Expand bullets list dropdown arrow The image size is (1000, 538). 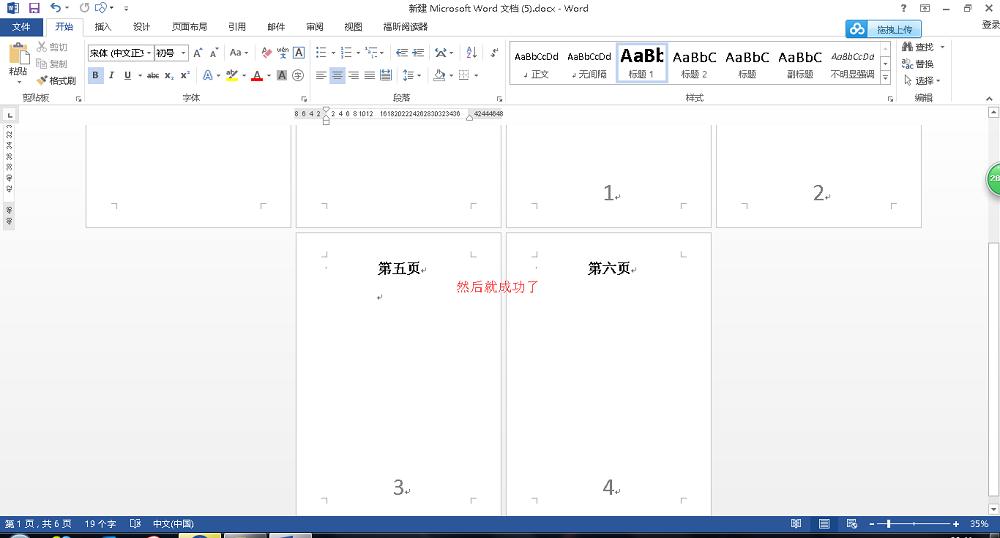pos(333,53)
